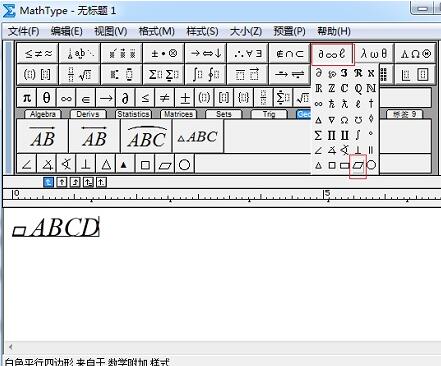Open the summation templates palette
Image resolution: width=441 pixels, height=366 pixels.
pyautogui.click(x=164, y=74)
